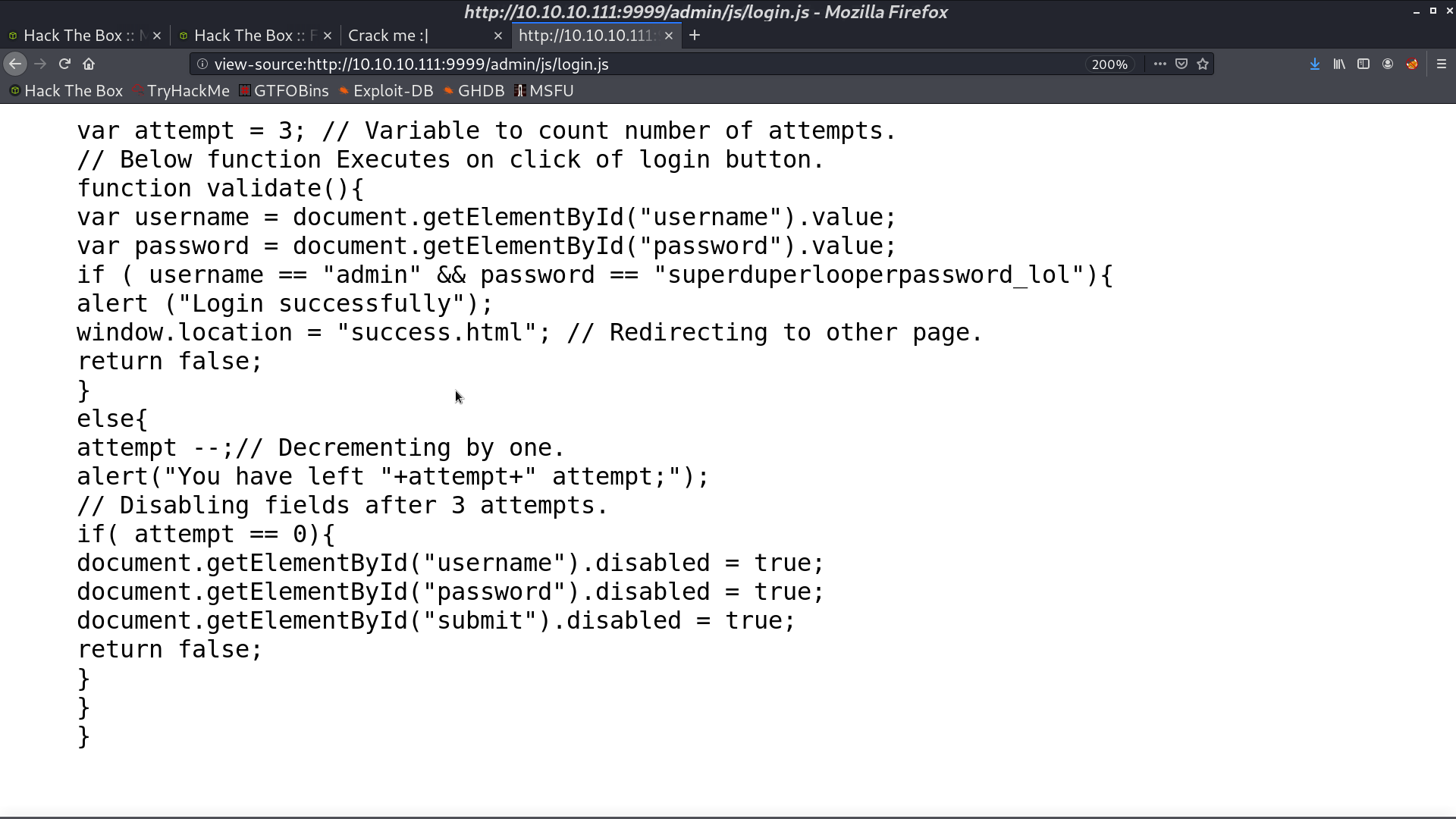Open the Exploit-DB bookmark
This screenshot has height=819, width=1456.
386,91
